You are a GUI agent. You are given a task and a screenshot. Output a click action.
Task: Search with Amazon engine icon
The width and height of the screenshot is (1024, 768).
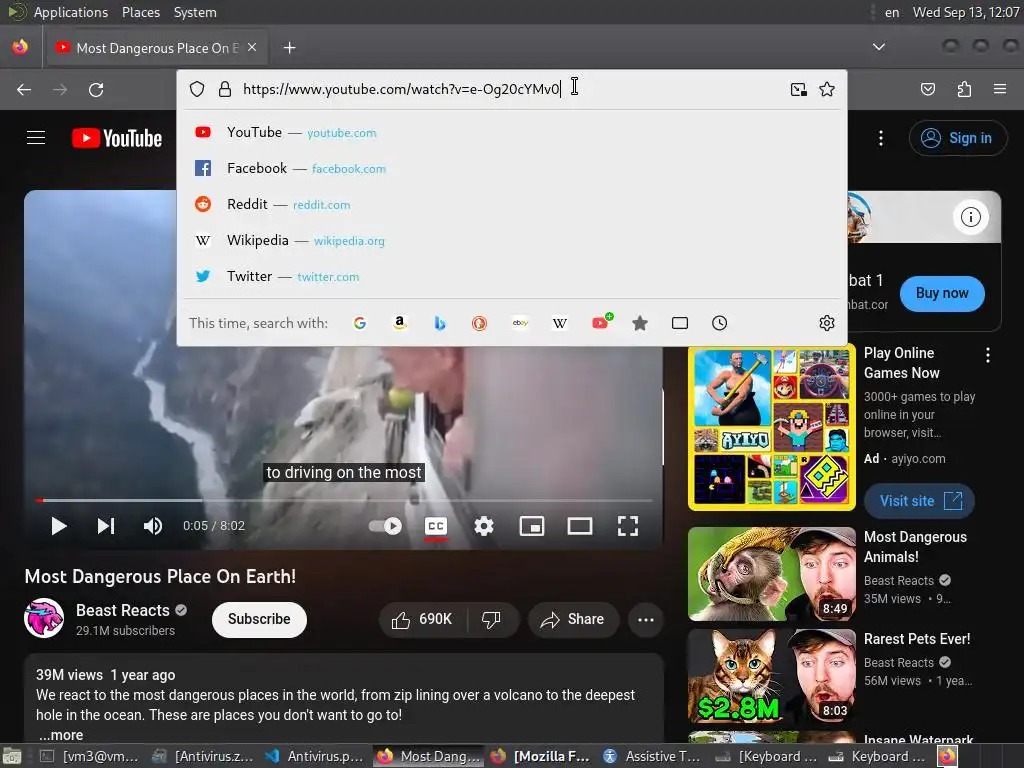400,323
